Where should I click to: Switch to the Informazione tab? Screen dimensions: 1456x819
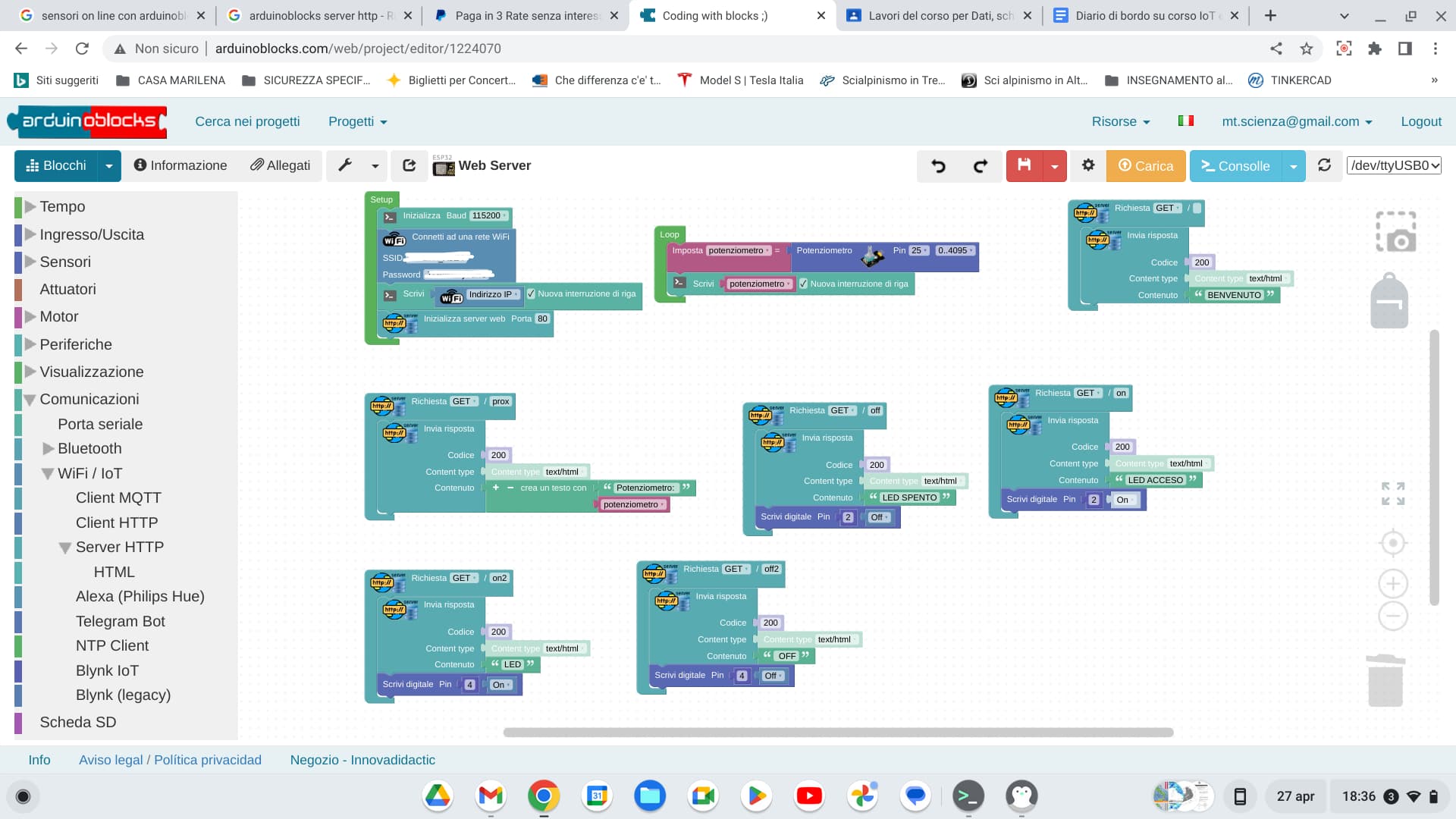tap(180, 165)
